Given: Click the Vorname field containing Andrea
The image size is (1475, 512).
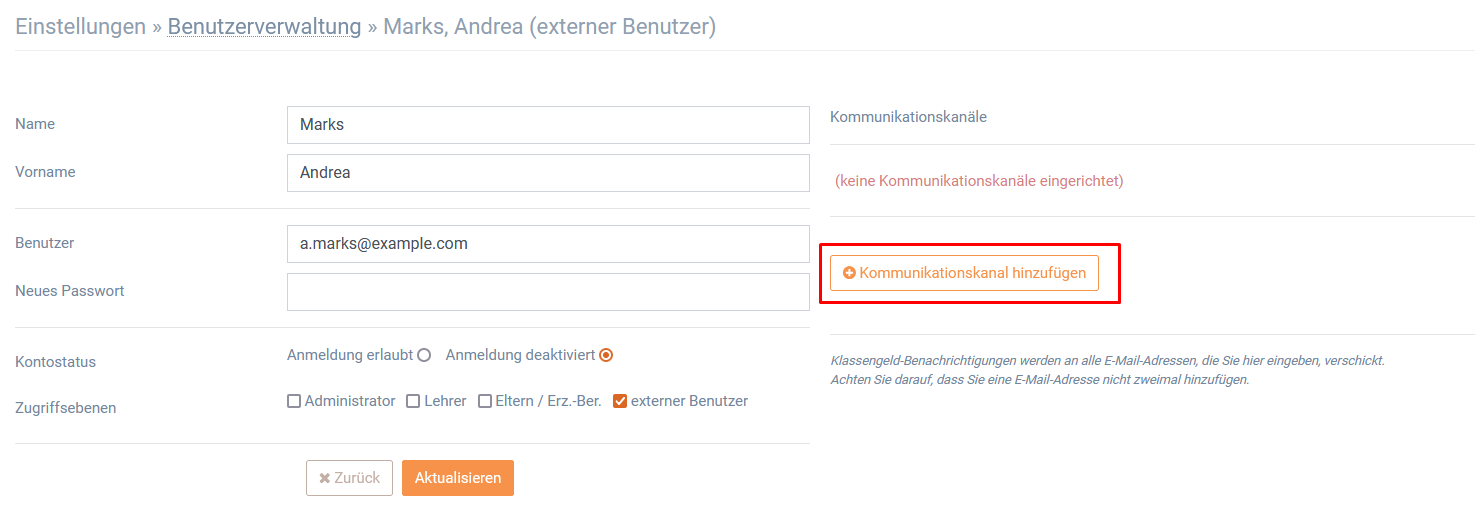Looking at the screenshot, I should [x=548, y=173].
